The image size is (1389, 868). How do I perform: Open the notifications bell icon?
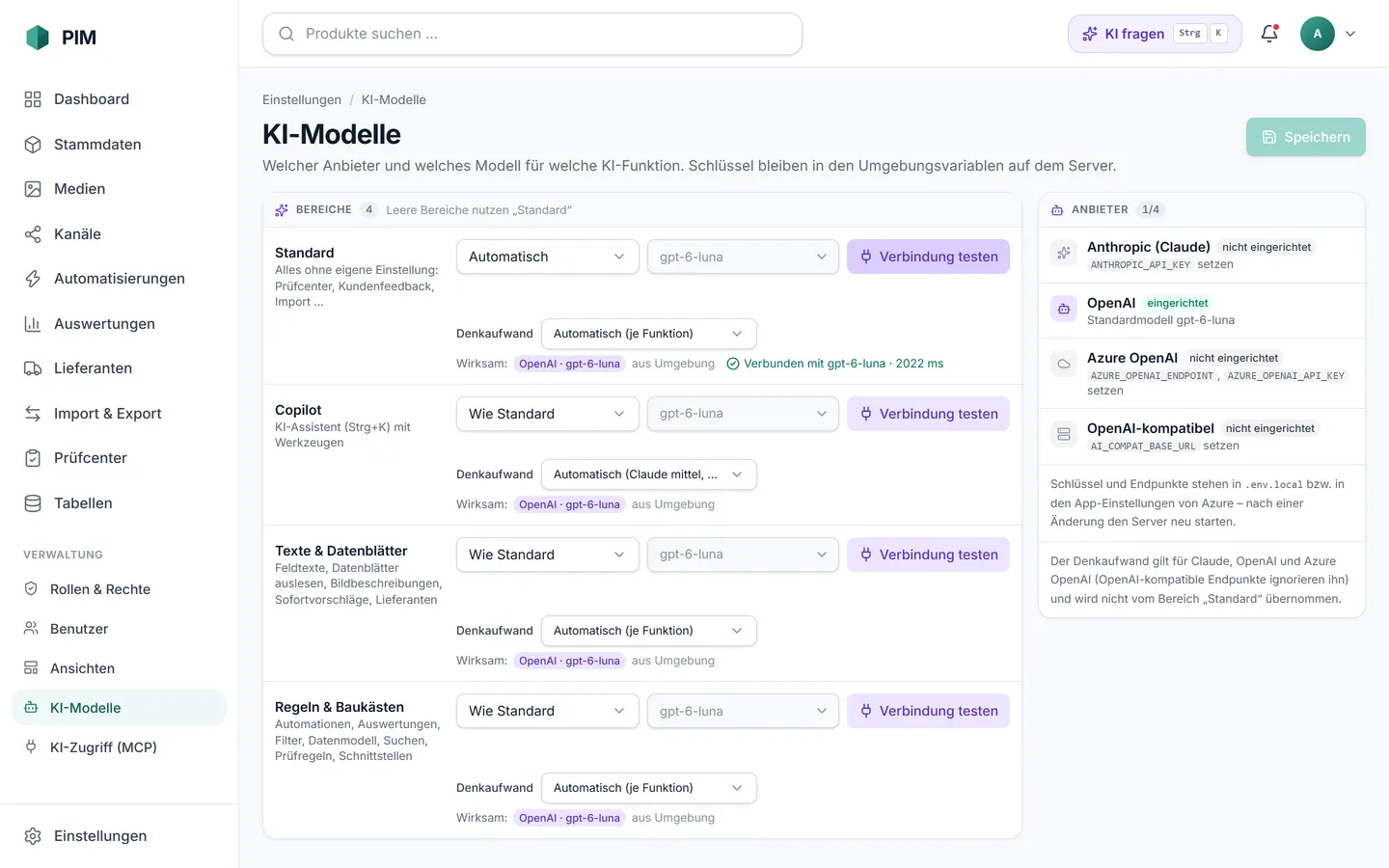tap(1269, 34)
